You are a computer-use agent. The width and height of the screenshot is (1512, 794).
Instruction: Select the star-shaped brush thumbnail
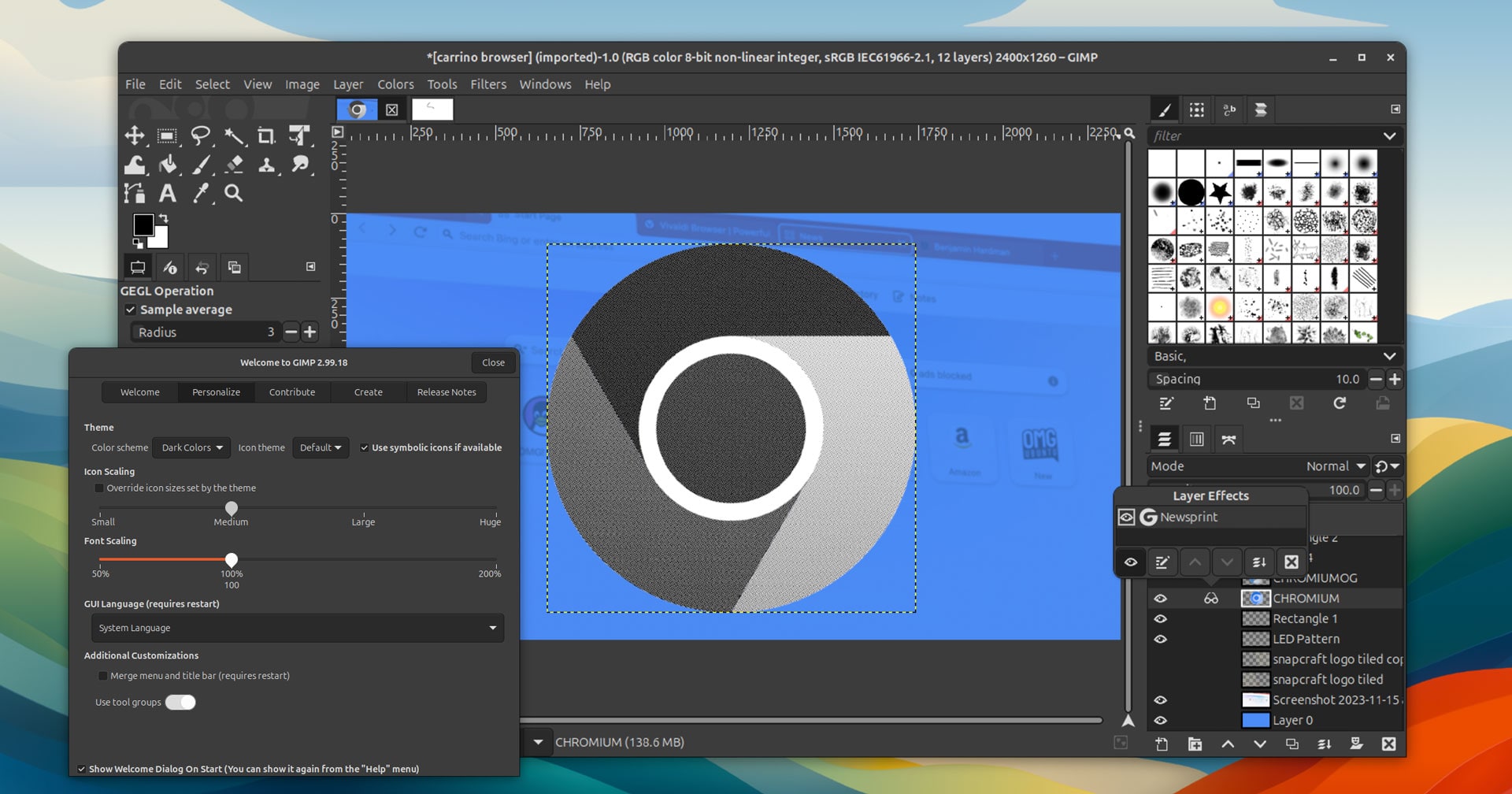tap(1220, 192)
